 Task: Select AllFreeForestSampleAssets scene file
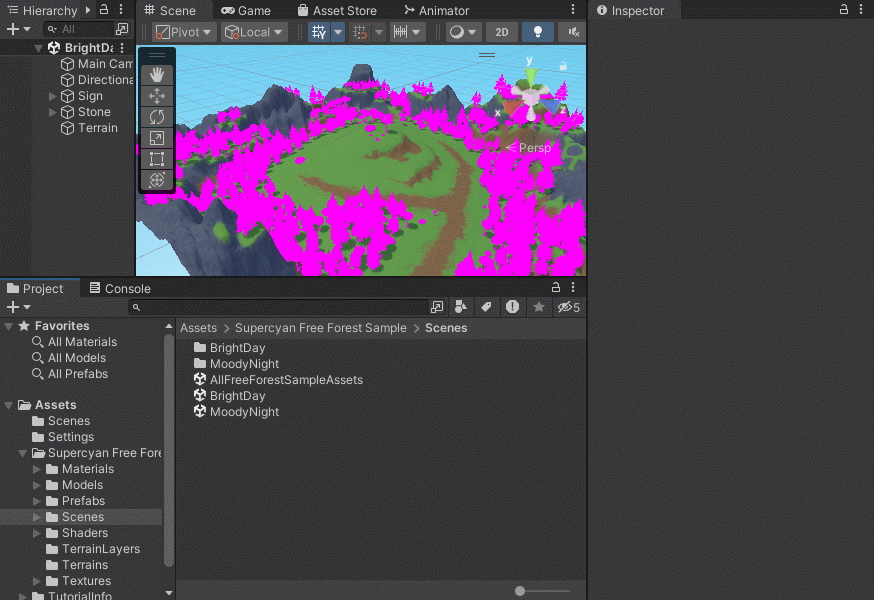(278, 380)
